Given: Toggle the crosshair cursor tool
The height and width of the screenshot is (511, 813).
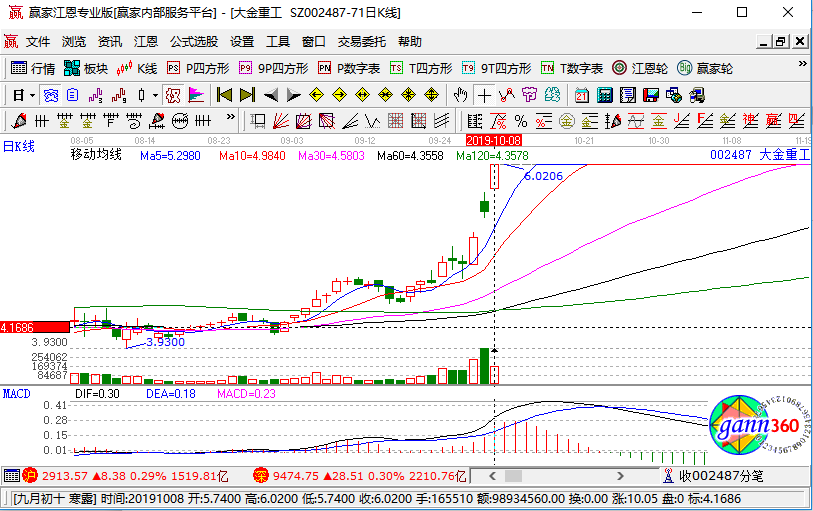Looking at the screenshot, I should click(x=484, y=95).
